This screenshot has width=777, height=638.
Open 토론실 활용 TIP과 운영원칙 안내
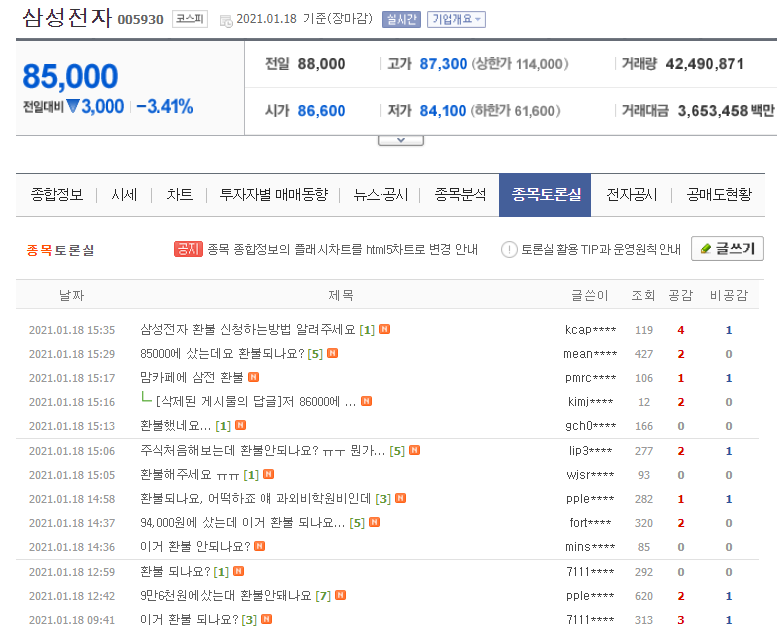coord(601,249)
